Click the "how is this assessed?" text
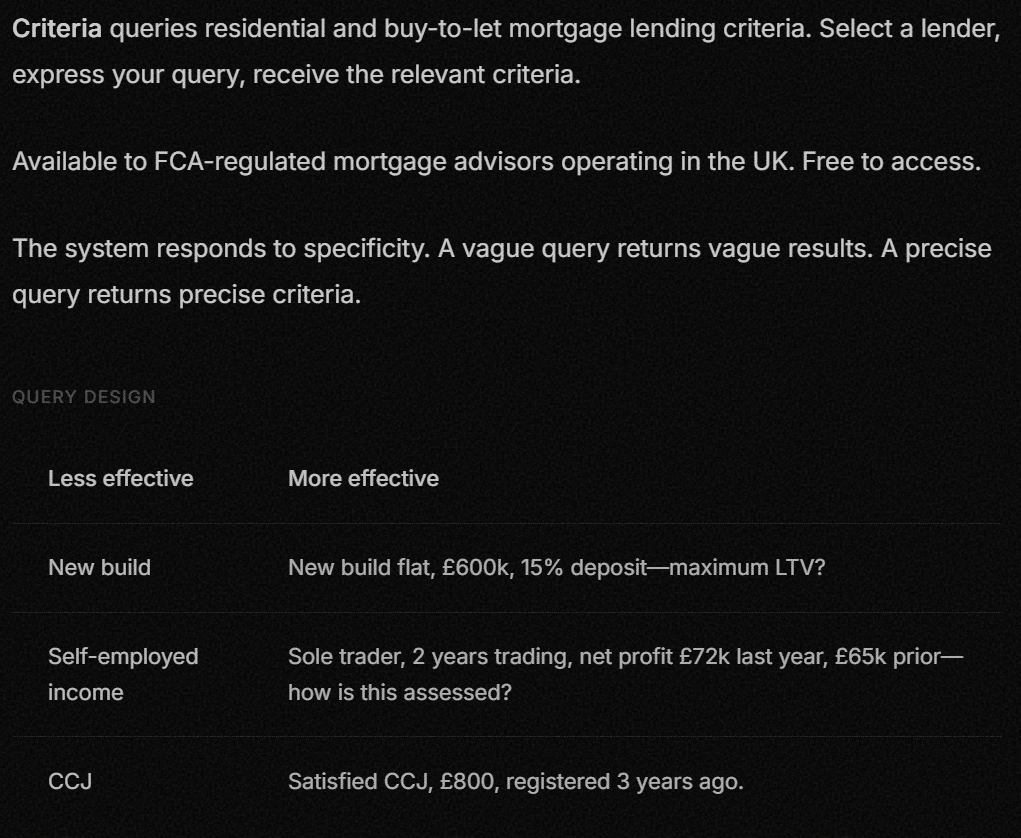This screenshot has height=838, width=1021. [x=399, y=692]
